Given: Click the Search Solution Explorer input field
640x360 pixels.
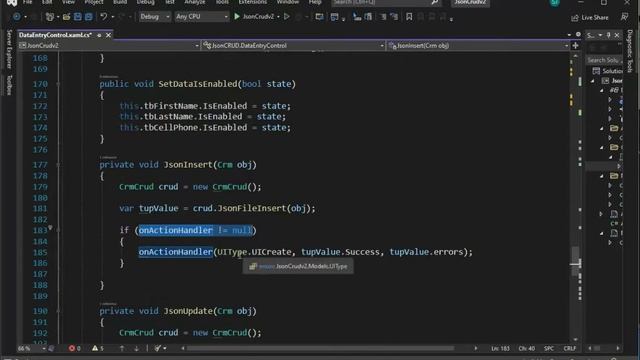Looking at the screenshot, I should coord(604,60).
